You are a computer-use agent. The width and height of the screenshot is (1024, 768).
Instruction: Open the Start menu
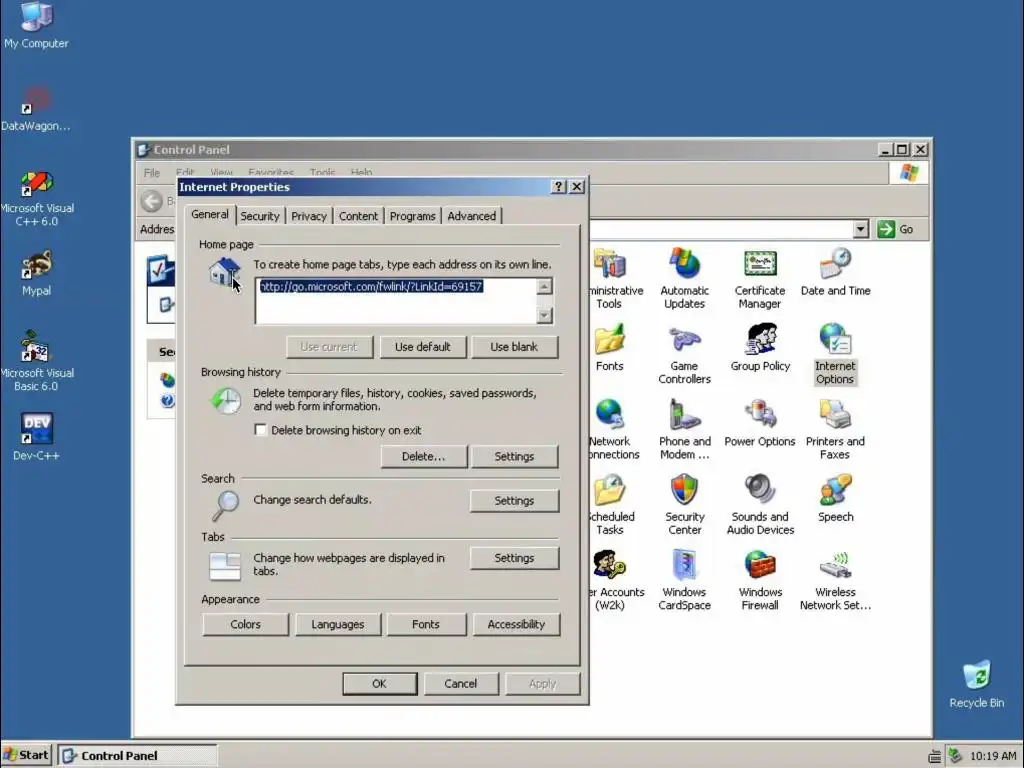click(26, 756)
